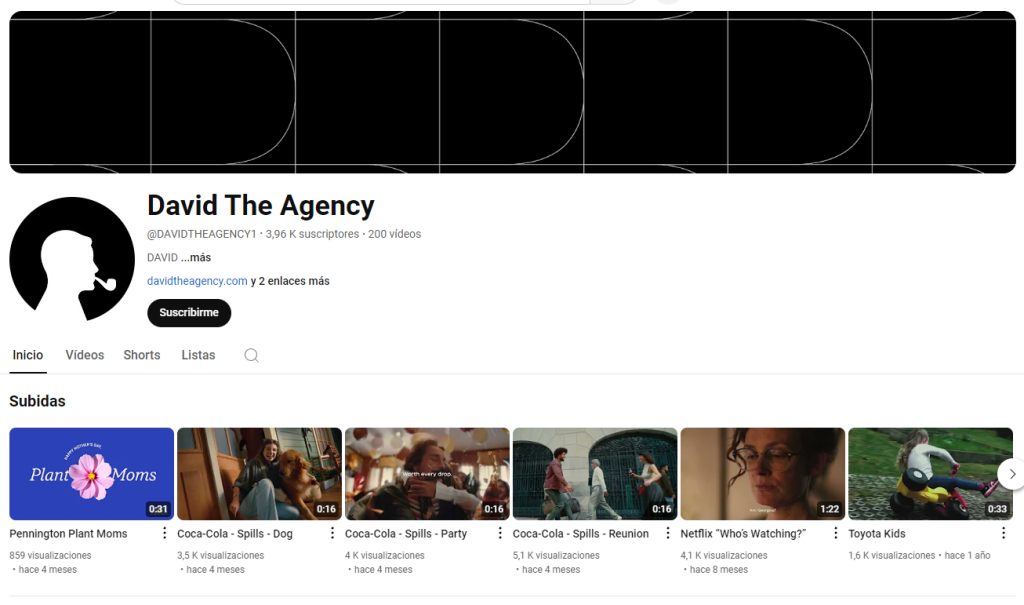Show next videos with the carousel arrow

pos(1012,474)
